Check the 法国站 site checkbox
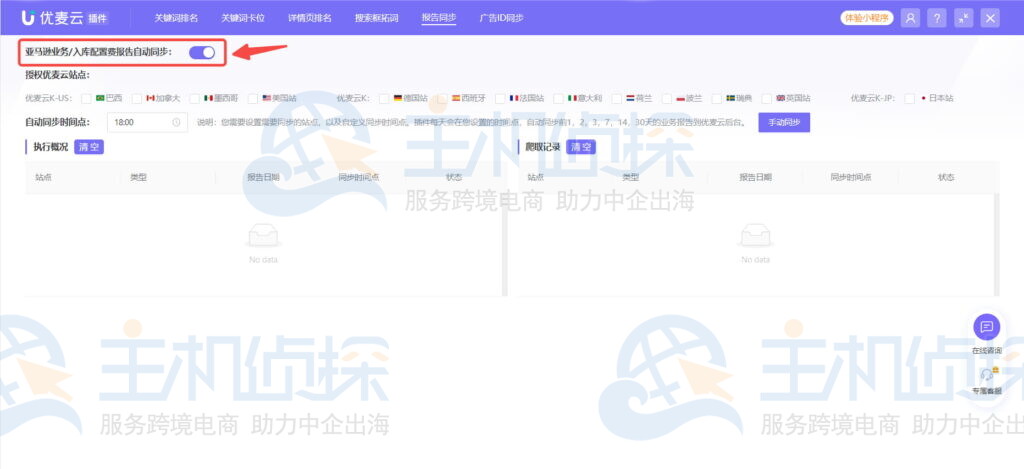This screenshot has height=469, width=1024. coord(500,99)
